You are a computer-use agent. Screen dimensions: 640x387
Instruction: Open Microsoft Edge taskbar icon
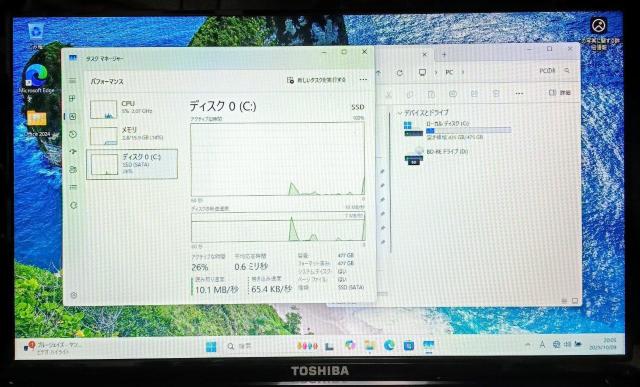pos(389,346)
